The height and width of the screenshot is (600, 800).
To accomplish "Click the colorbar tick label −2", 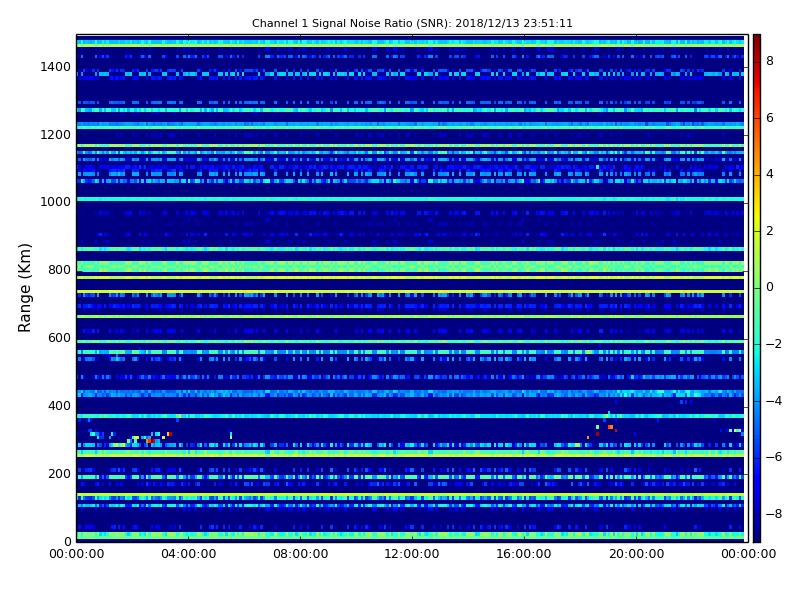I will [774, 344].
